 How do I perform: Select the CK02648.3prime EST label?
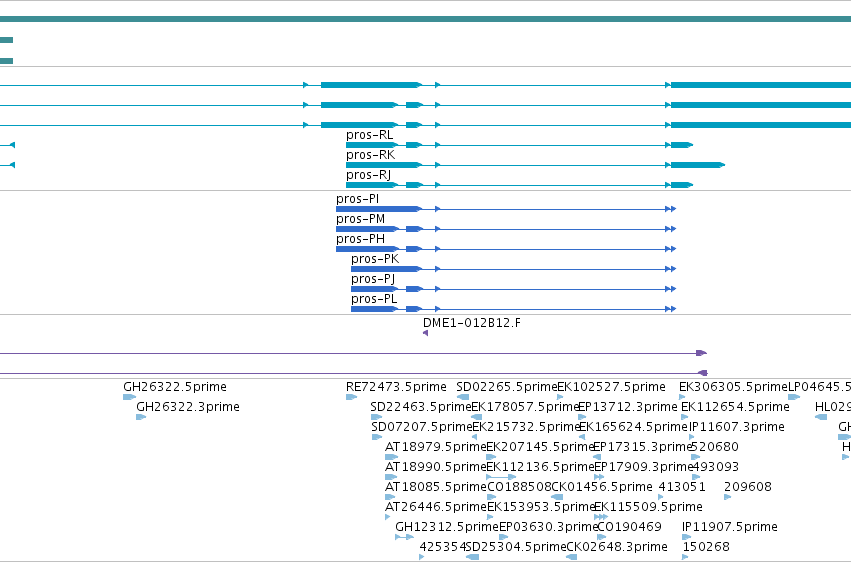pyautogui.click(x=617, y=547)
